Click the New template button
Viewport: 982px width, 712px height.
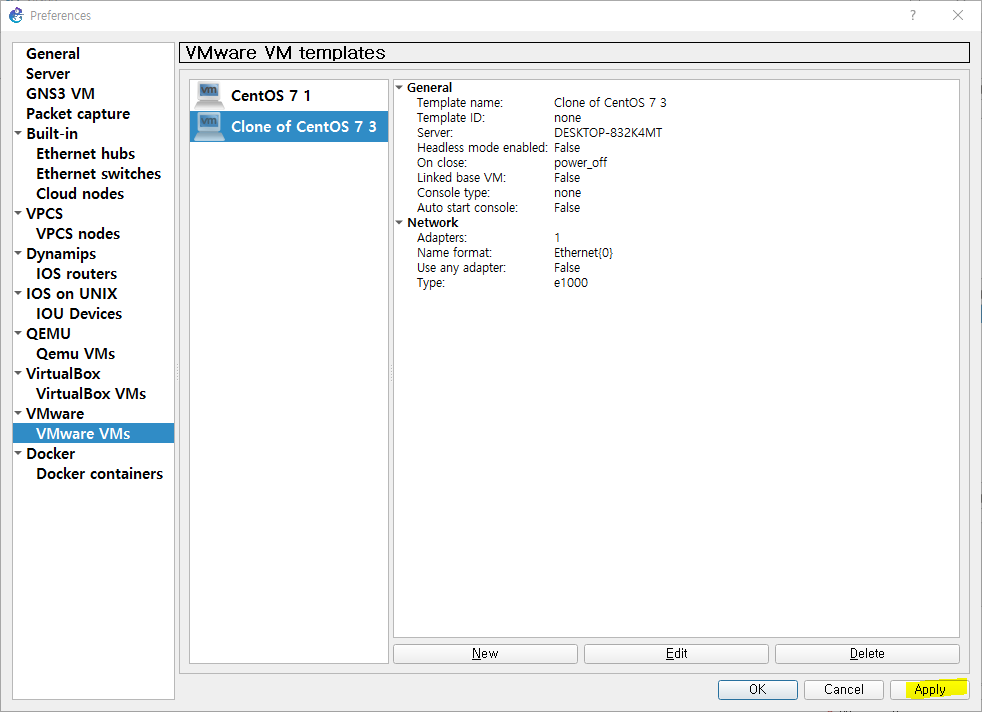485,654
